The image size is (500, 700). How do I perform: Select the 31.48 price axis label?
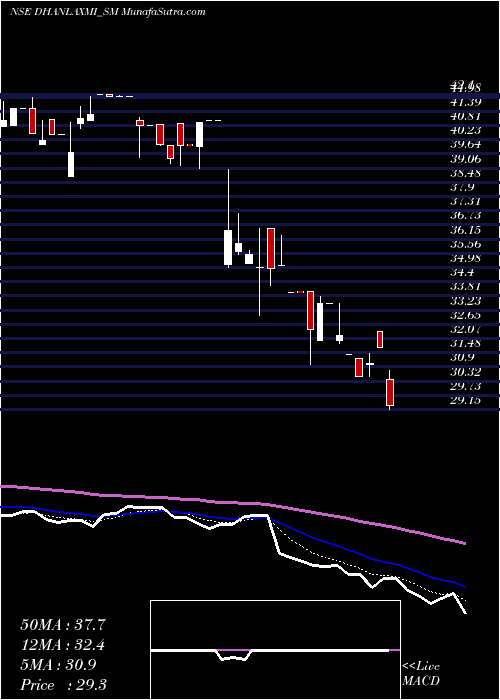pyautogui.click(x=467, y=344)
